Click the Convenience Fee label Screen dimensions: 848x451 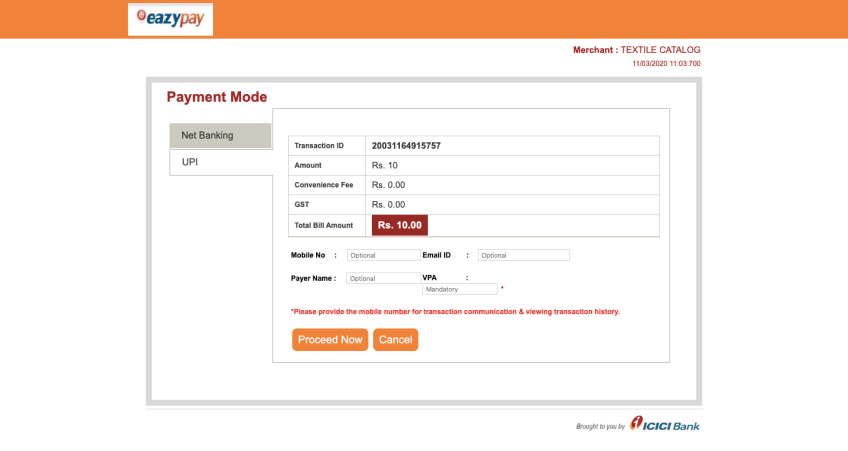pyautogui.click(x=323, y=185)
